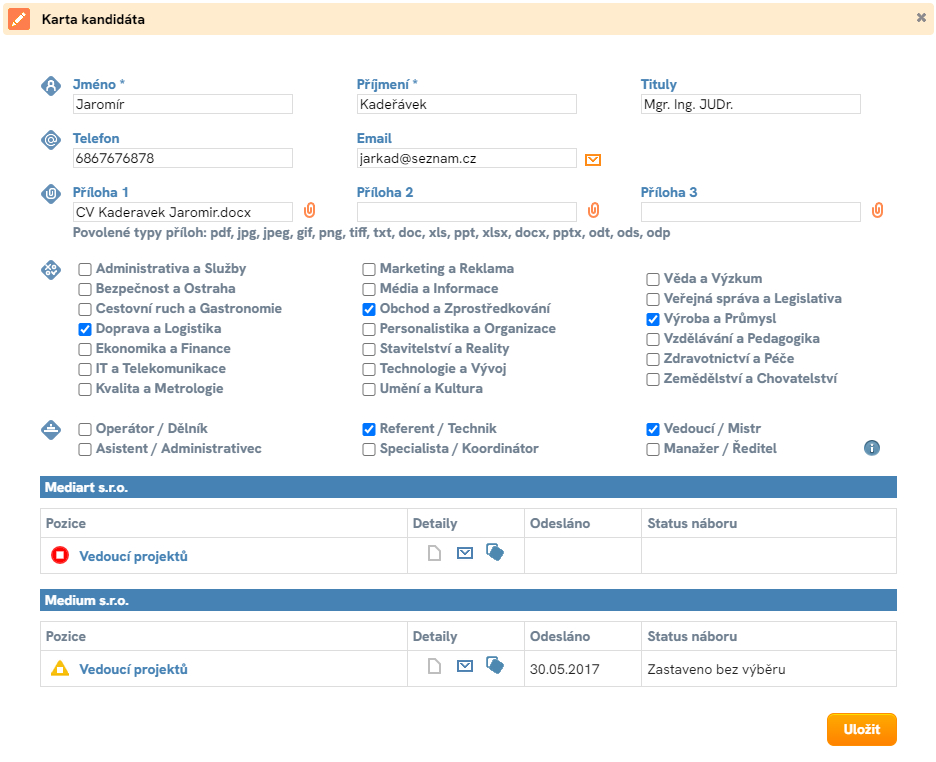The image size is (936, 762).
Task: Check the Marketing a Reklama checkbox
Action: pyautogui.click(x=370, y=269)
